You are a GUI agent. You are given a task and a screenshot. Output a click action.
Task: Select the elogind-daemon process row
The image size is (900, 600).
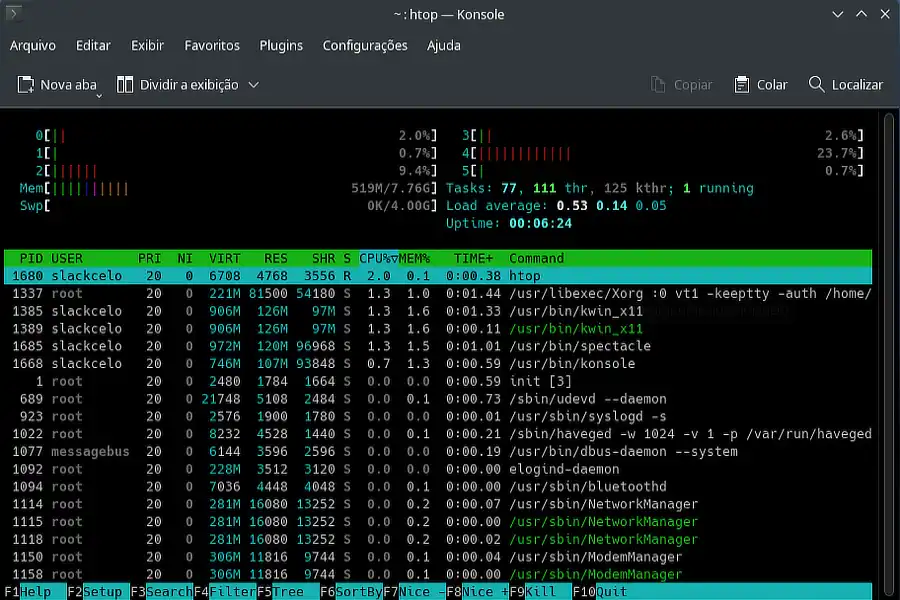click(x=438, y=469)
